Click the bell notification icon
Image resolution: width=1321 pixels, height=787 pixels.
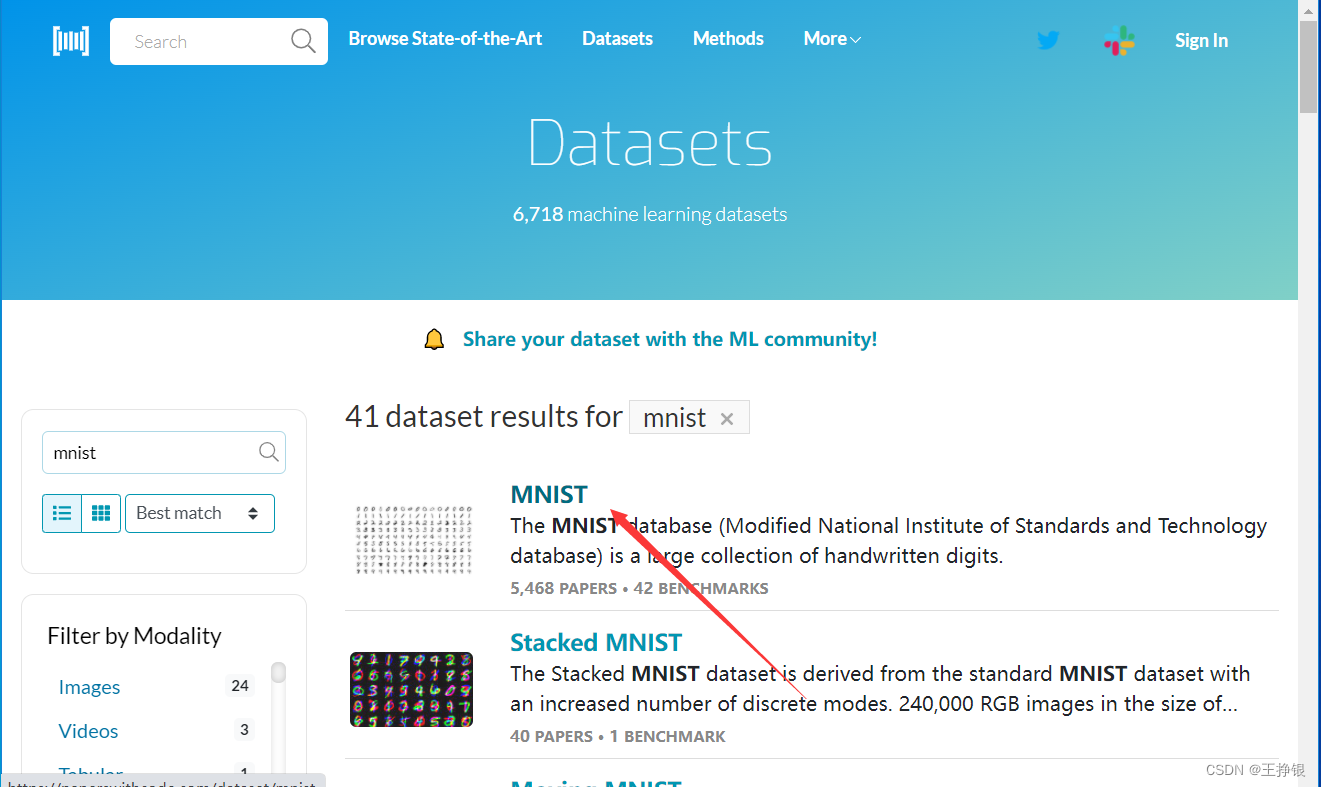tap(434, 340)
